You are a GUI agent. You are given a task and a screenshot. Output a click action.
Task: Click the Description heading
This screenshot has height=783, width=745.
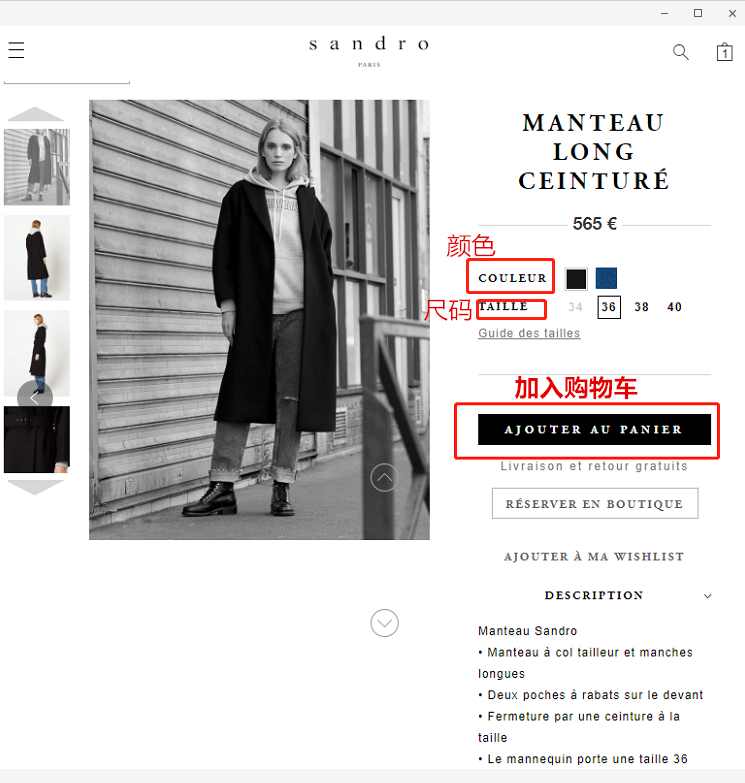point(594,595)
